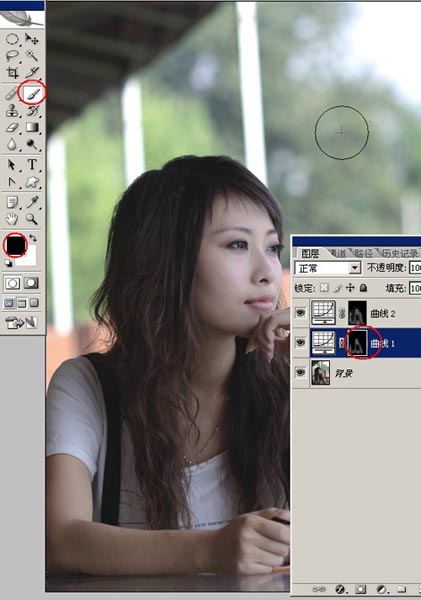
Task: Select the 曲线 2 layer mask thumbnail
Action: pos(357,313)
